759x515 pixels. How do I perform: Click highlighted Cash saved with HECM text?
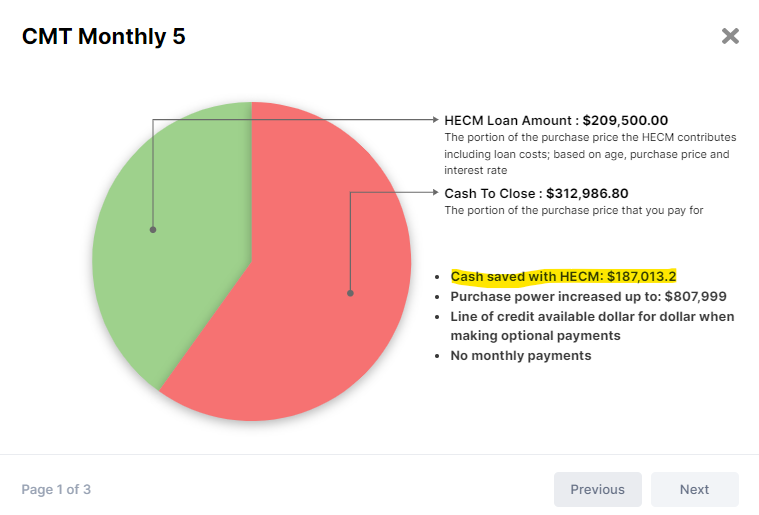tap(563, 276)
